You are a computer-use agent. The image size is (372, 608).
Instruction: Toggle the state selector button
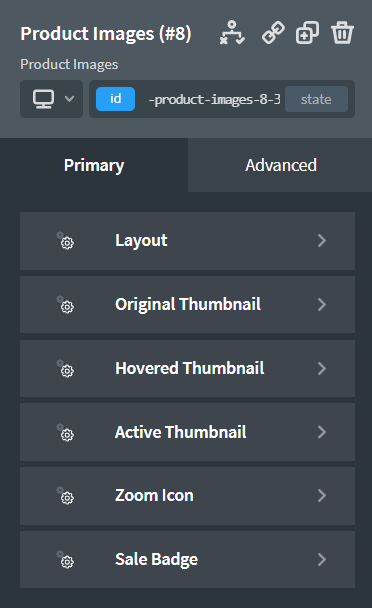[x=316, y=99]
